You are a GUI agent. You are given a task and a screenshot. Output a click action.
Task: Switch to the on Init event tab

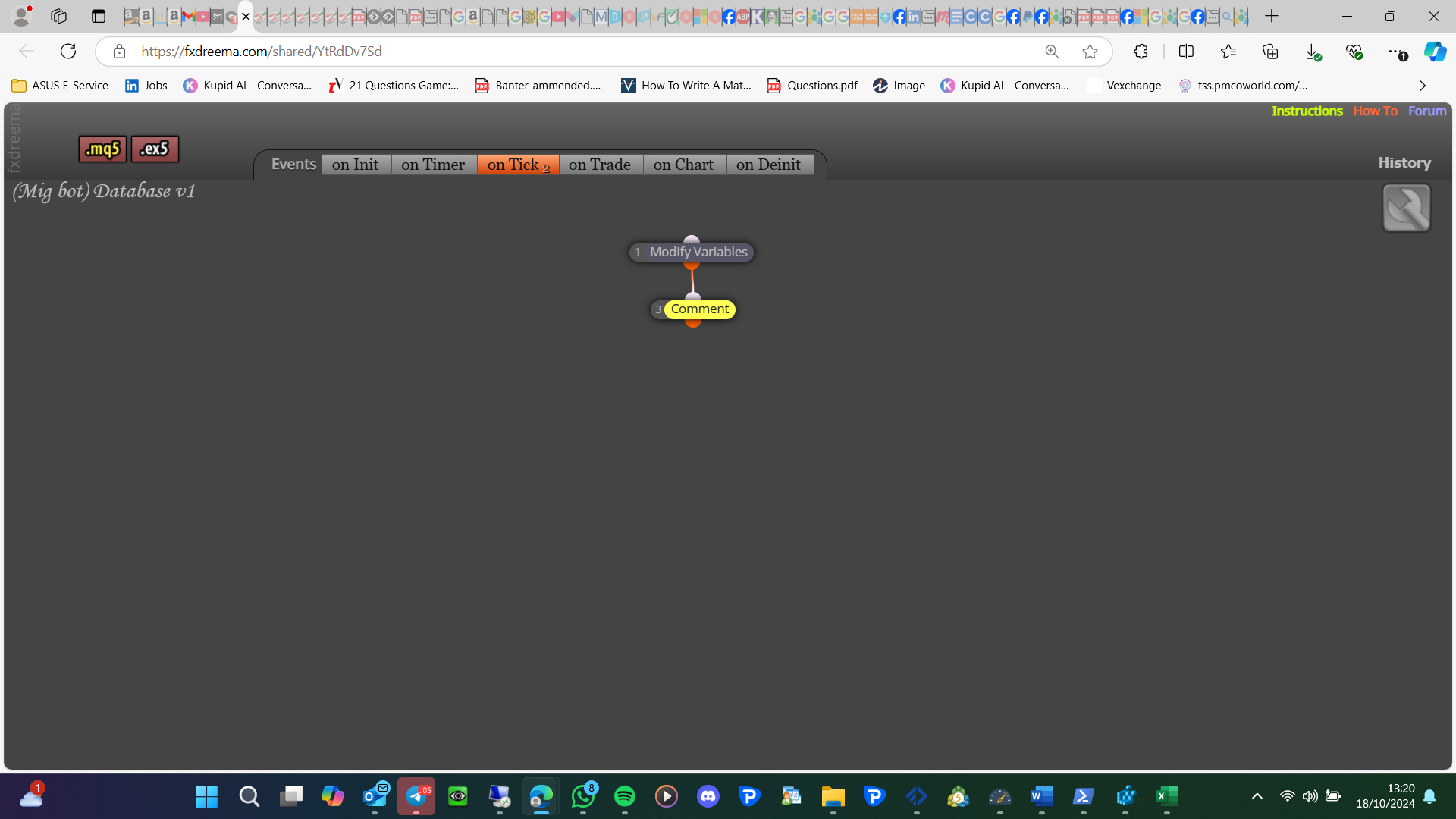[x=356, y=165]
